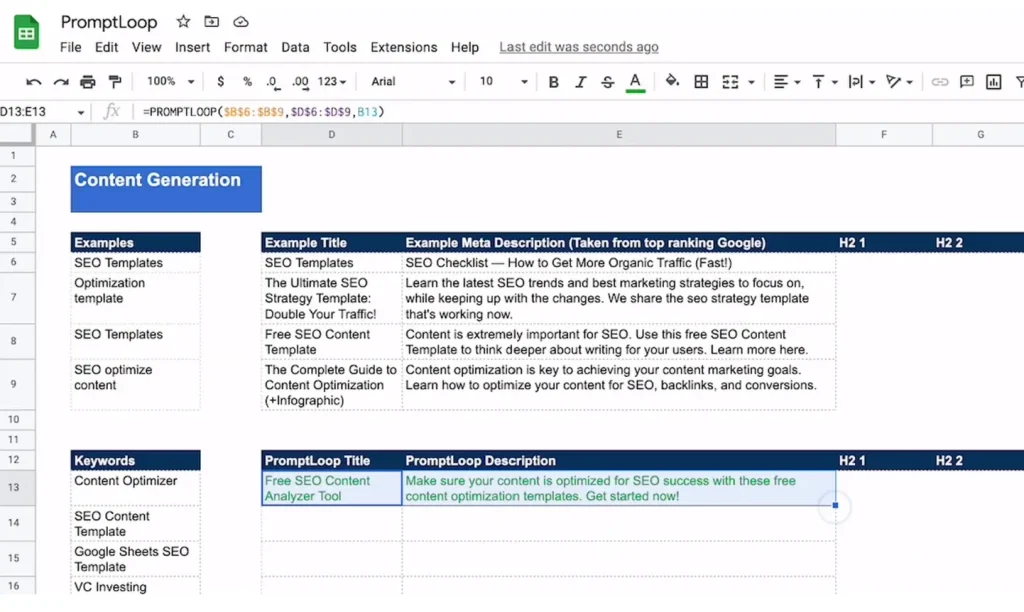Toggle bold formatting on selection

tap(554, 82)
